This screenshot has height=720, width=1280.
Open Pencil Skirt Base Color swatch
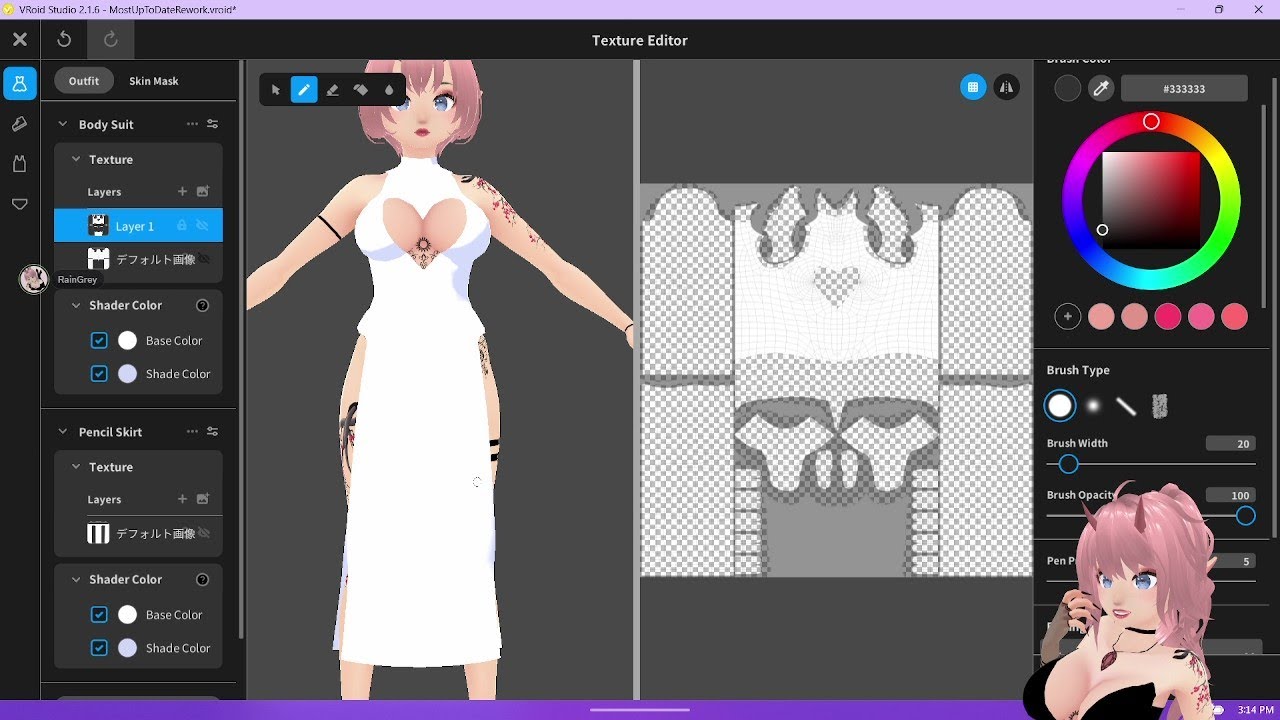coord(127,614)
